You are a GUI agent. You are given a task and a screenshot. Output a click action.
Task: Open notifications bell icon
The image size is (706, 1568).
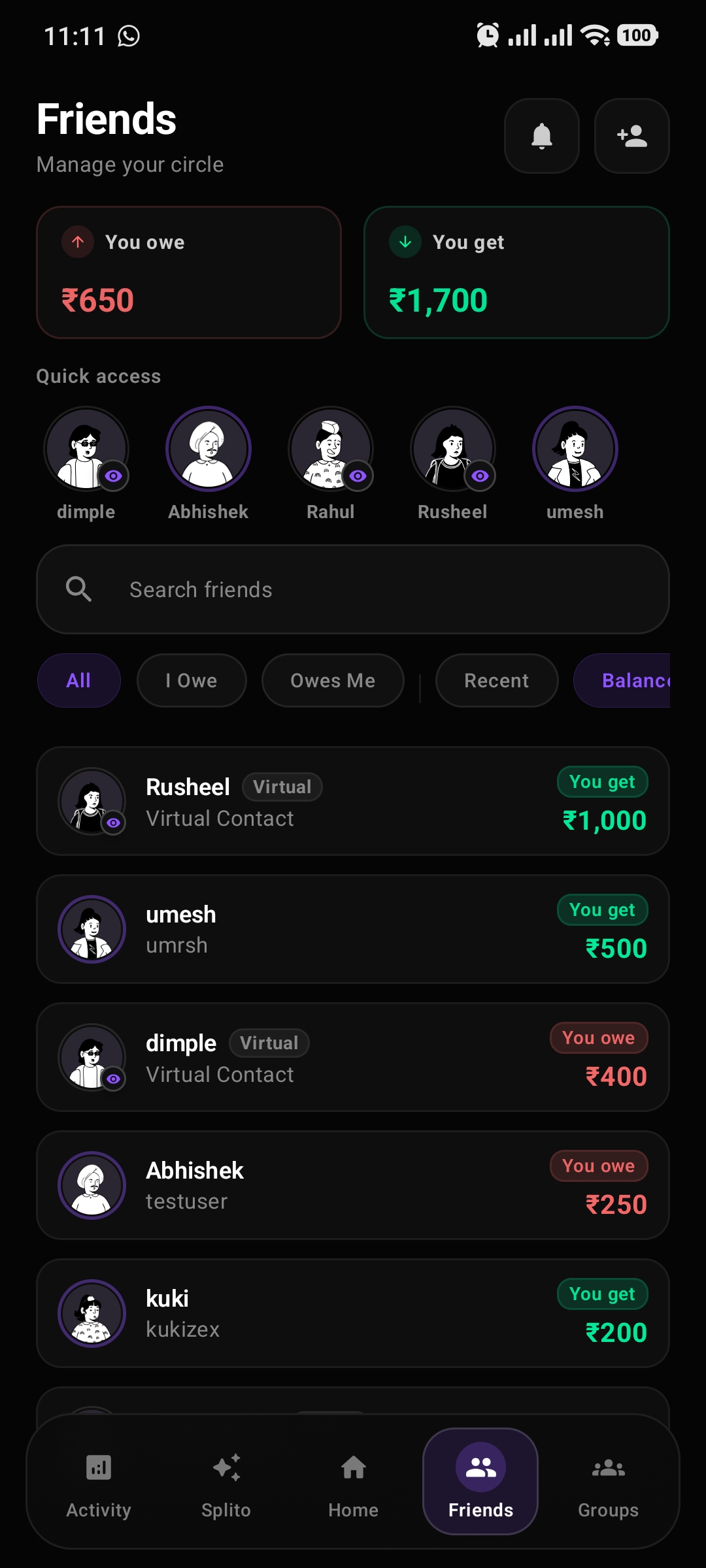point(541,136)
